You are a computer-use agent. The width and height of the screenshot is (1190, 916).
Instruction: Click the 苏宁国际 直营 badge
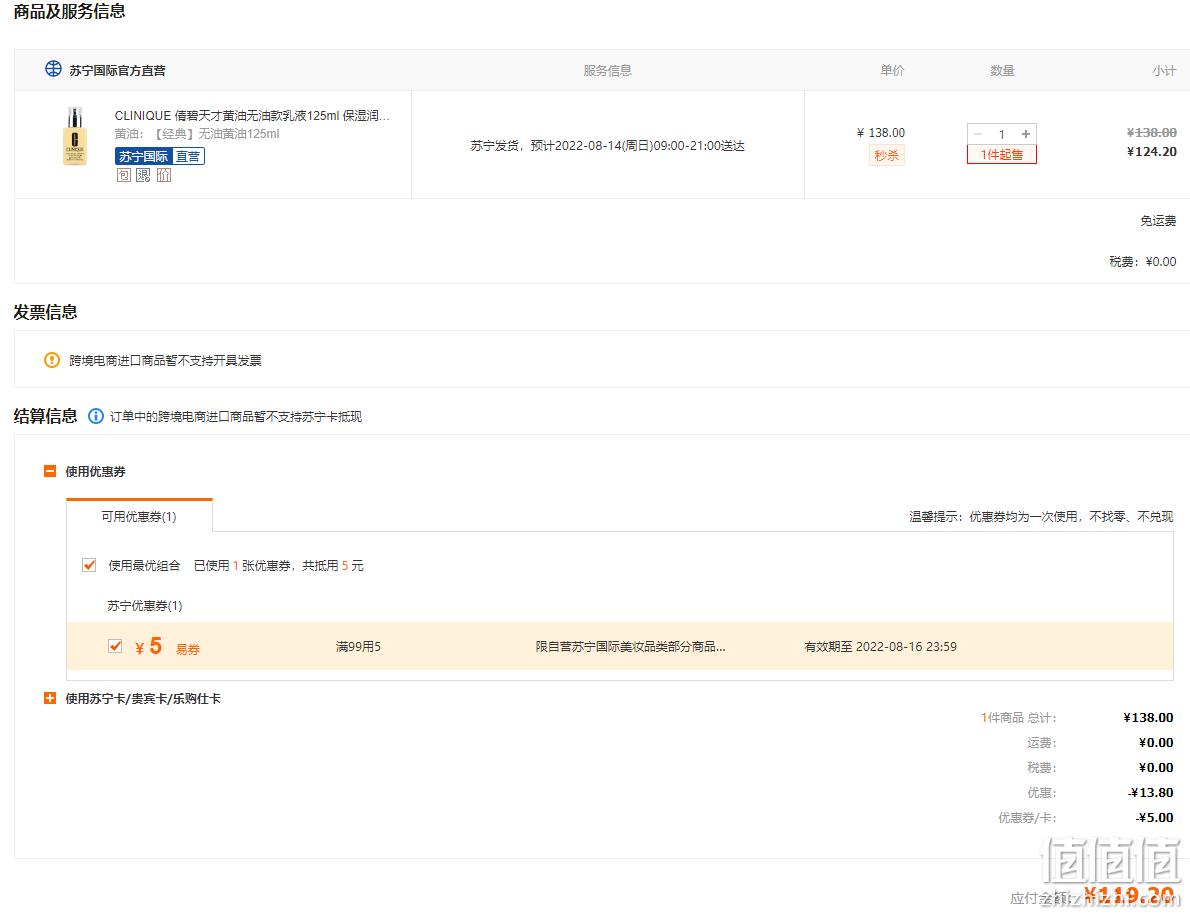pyautogui.click(x=160, y=156)
